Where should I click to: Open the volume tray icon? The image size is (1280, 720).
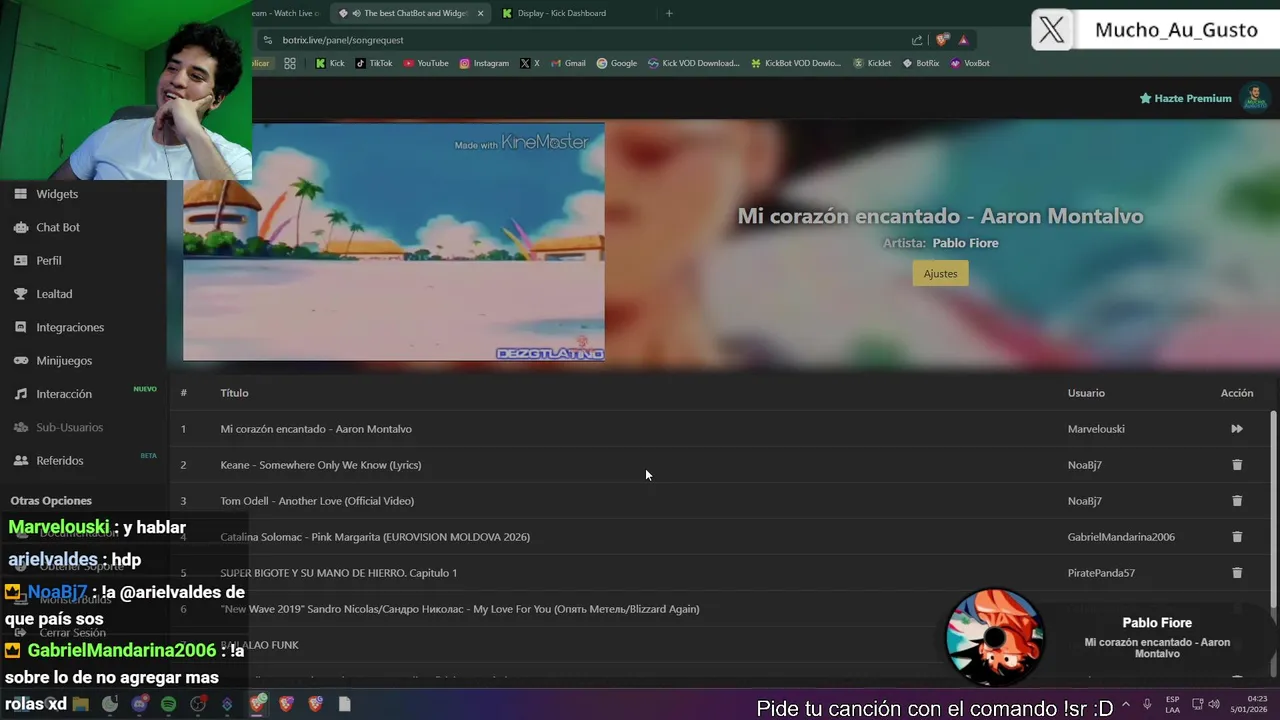click(x=1214, y=704)
